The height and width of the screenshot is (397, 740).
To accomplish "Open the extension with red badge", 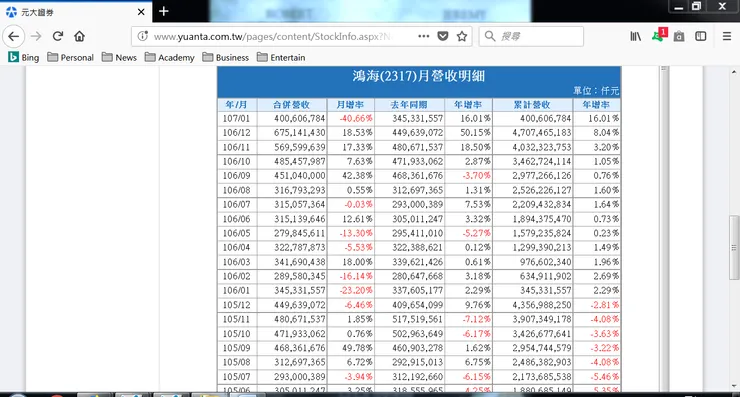I will (659, 35).
